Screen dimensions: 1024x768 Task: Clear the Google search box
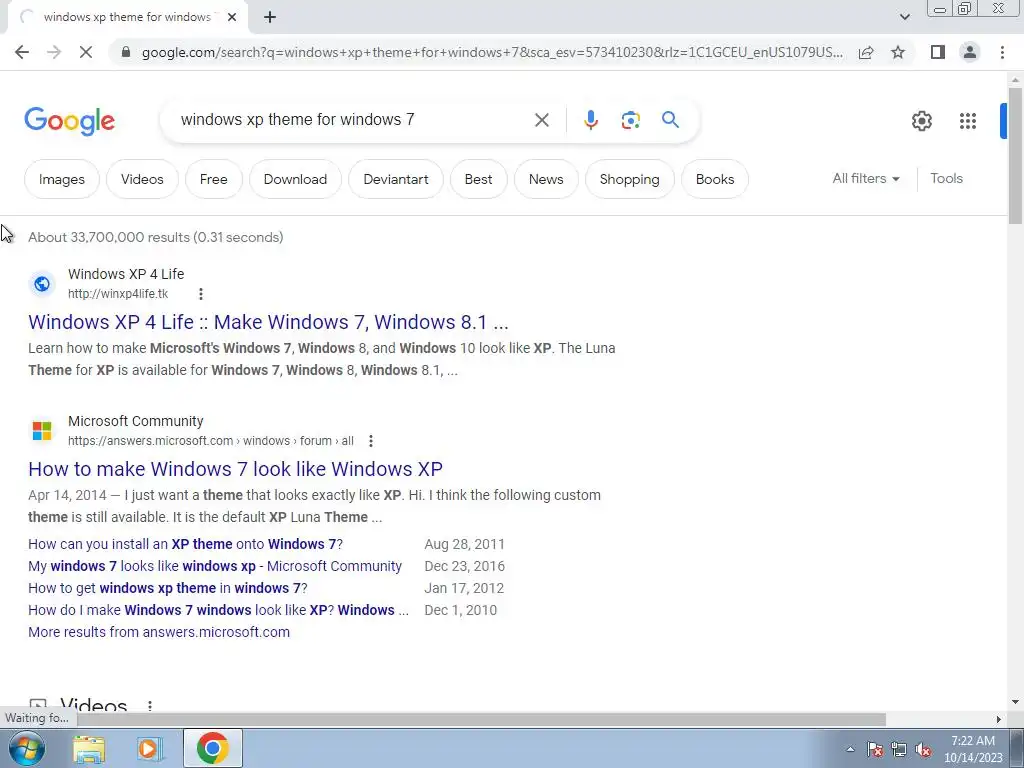click(x=541, y=120)
